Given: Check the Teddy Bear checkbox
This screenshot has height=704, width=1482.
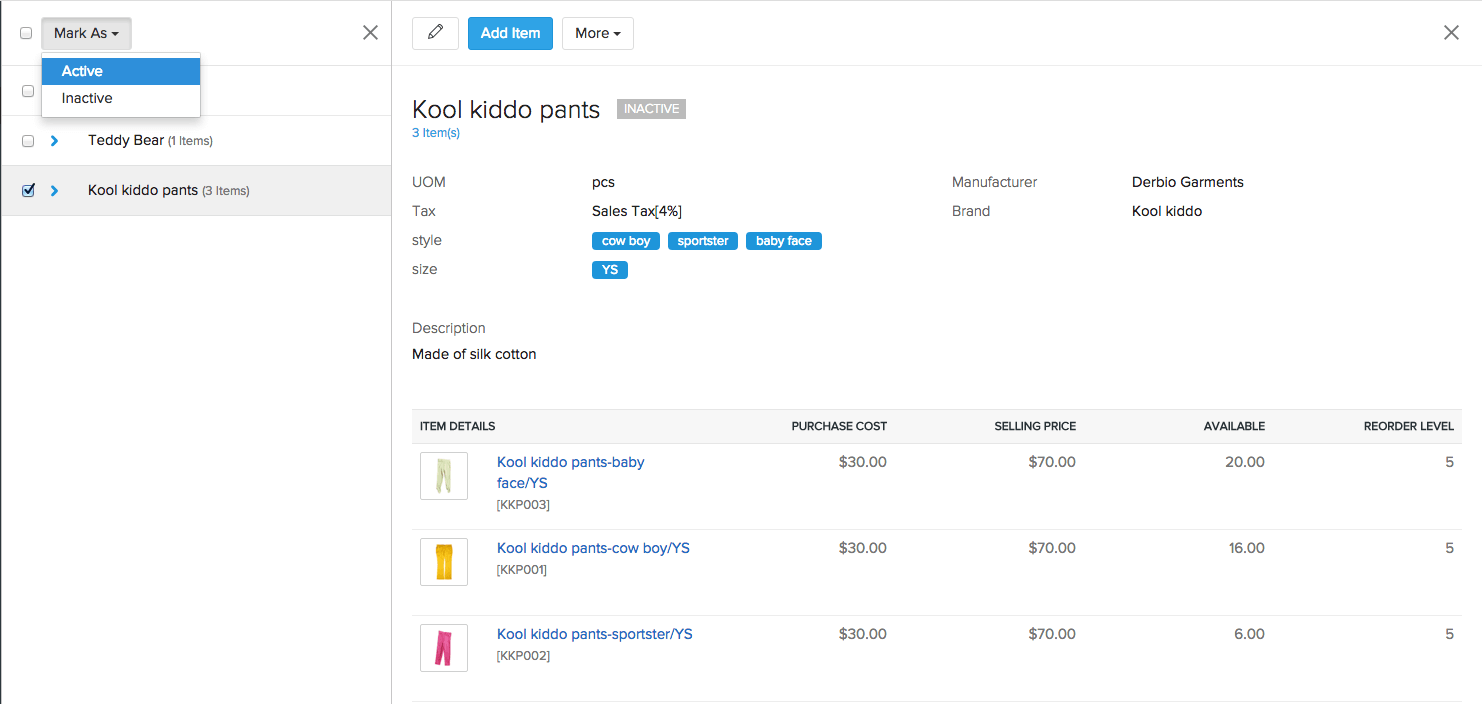Looking at the screenshot, I should pyautogui.click(x=27, y=140).
